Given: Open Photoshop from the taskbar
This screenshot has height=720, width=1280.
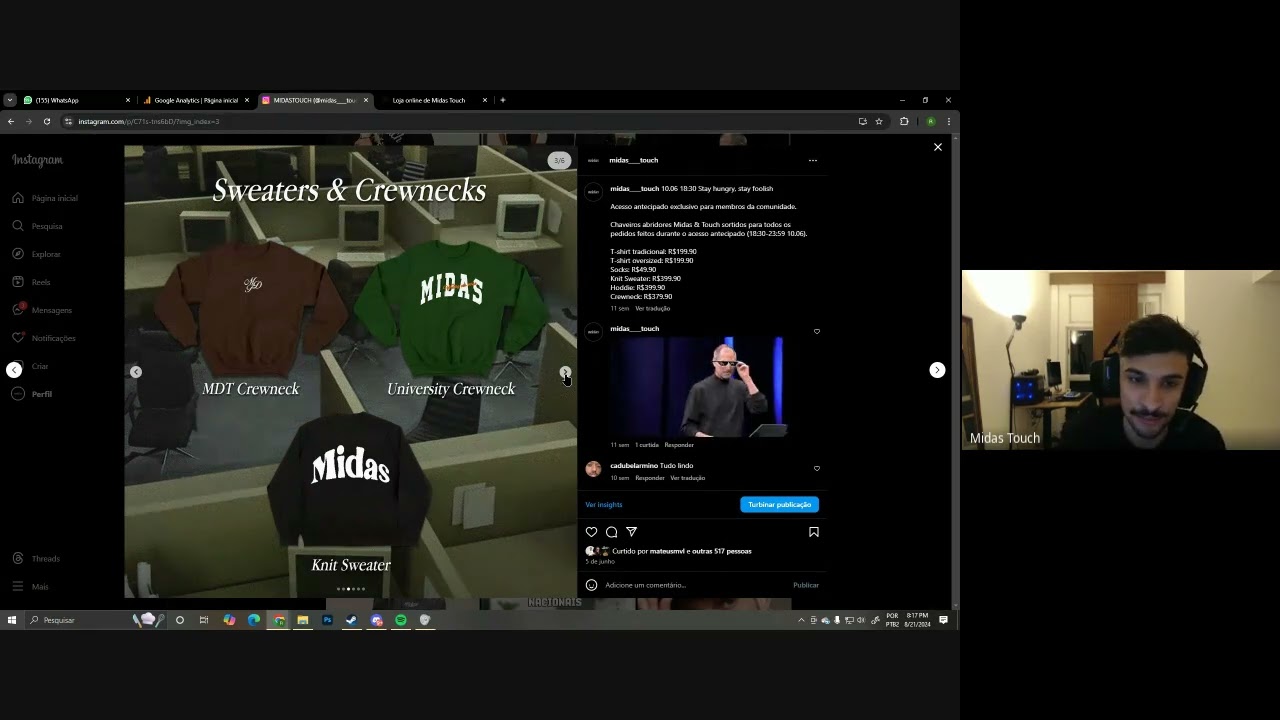Looking at the screenshot, I should click(x=327, y=620).
